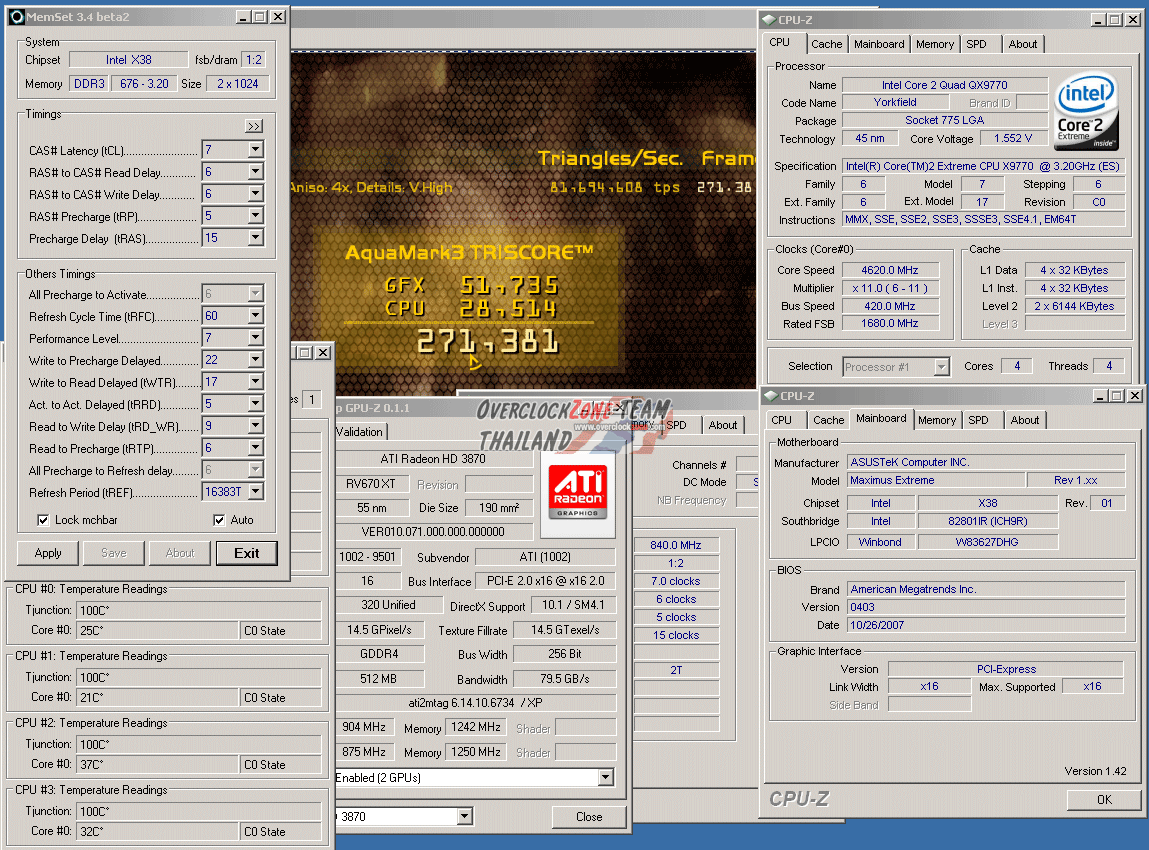The height and width of the screenshot is (850, 1149).
Task: Open the Refresh Cycle Time (tRFC) dropdown
Action: click(255, 316)
